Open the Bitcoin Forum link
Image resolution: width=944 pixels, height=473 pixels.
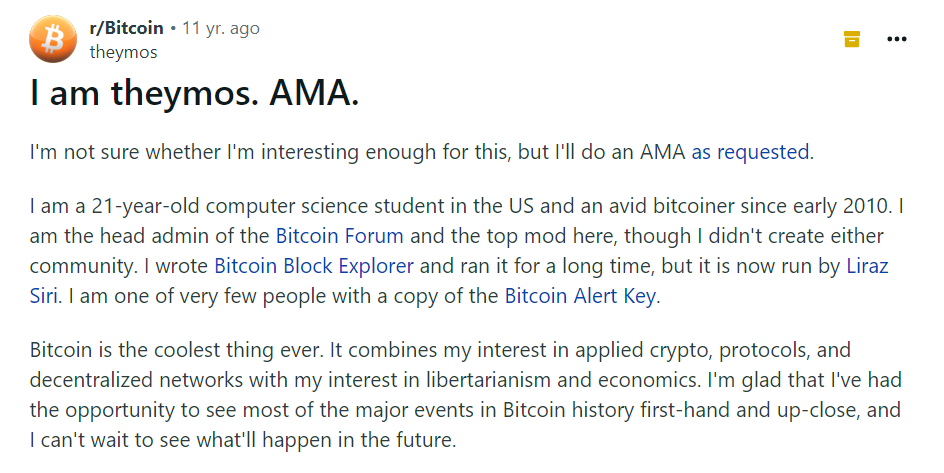click(340, 235)
